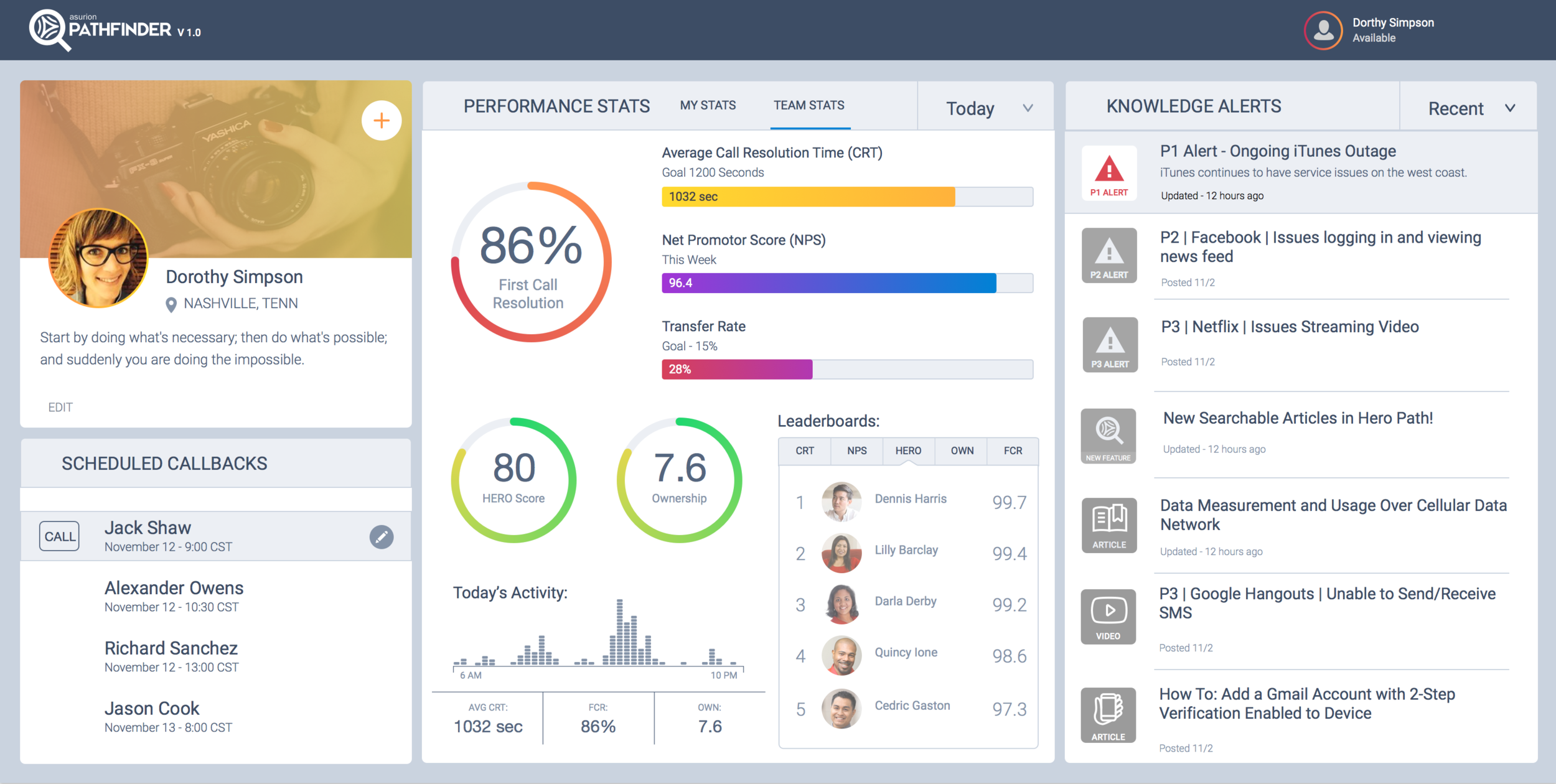Click the user avatar icon in header

1323,30
